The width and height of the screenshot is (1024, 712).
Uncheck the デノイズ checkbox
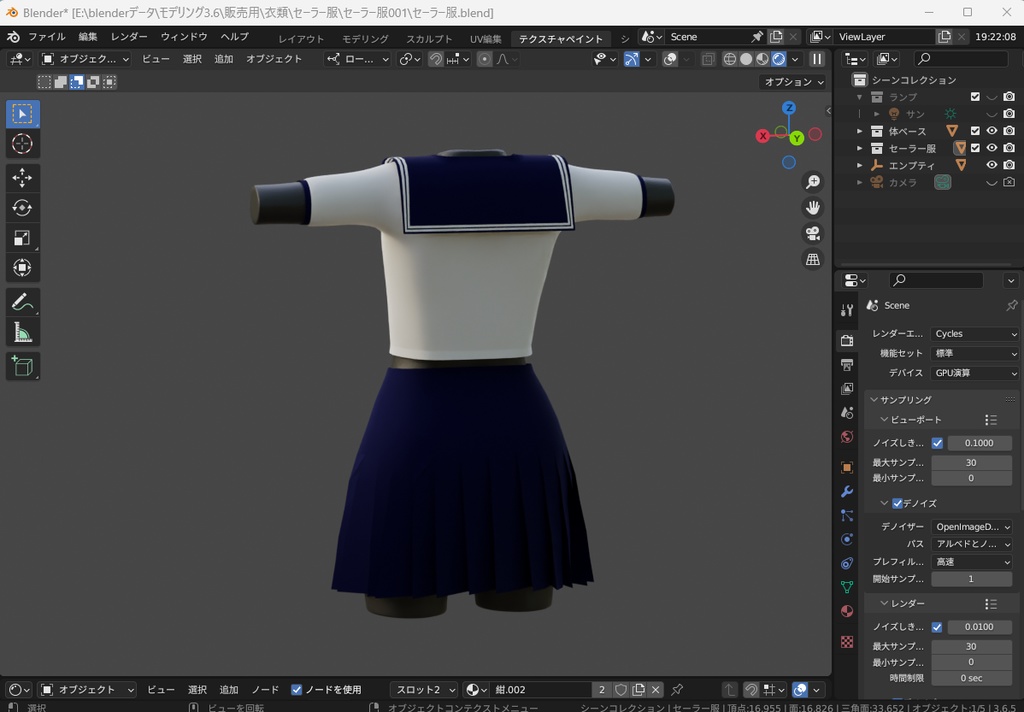pos(897,503)
